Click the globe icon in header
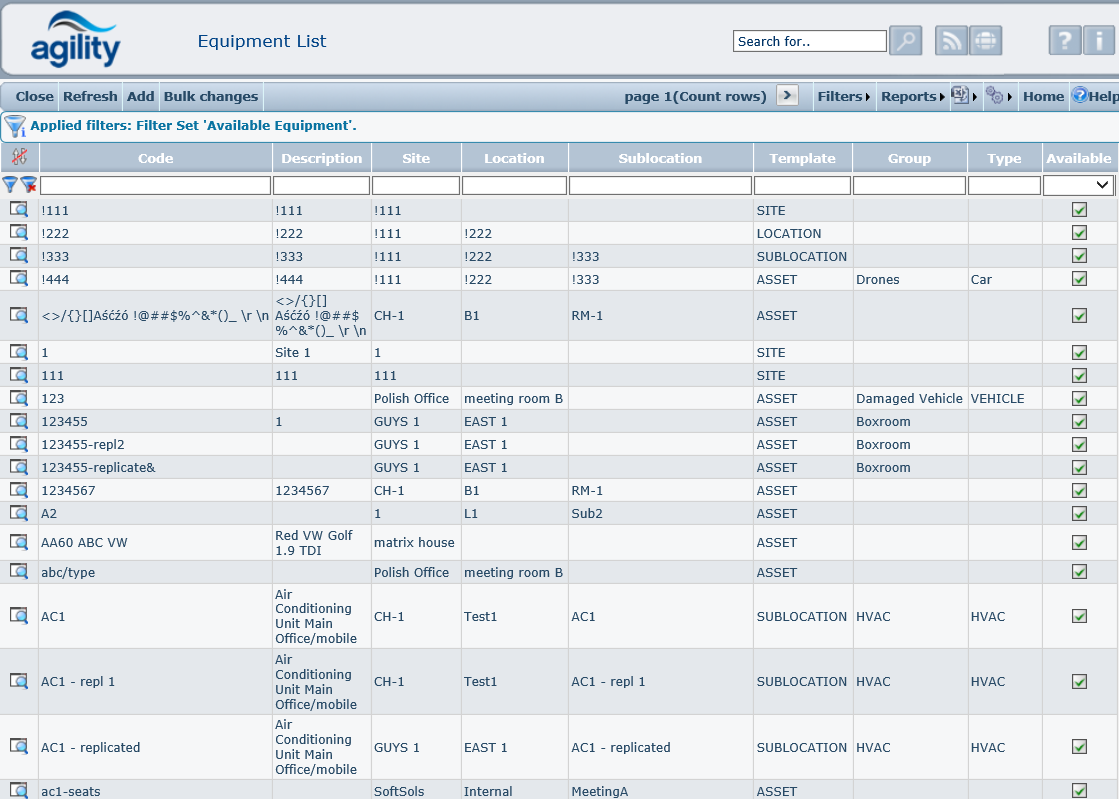 click(x=985, y=41)
